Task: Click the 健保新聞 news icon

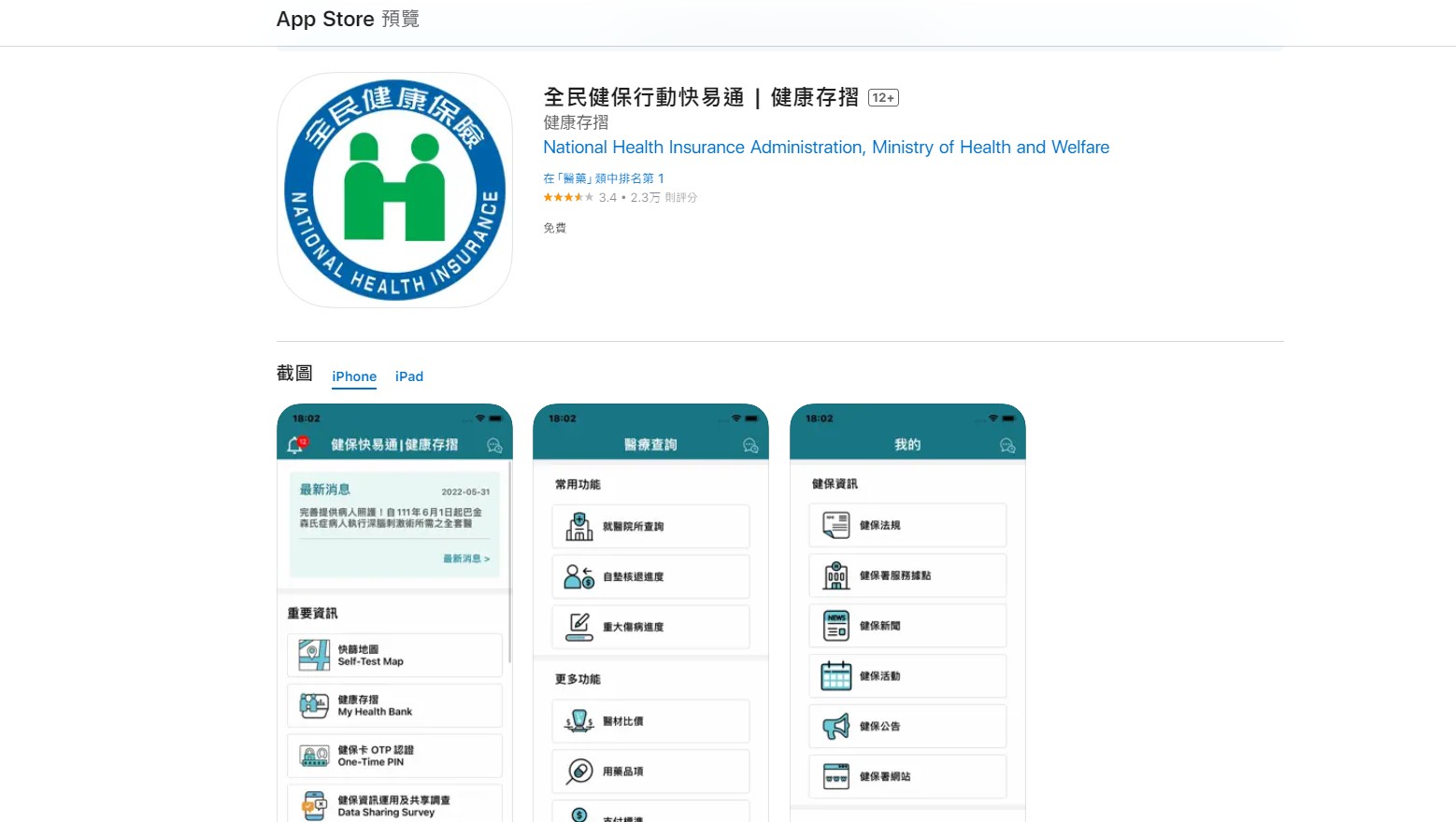Action: [836, 626]
